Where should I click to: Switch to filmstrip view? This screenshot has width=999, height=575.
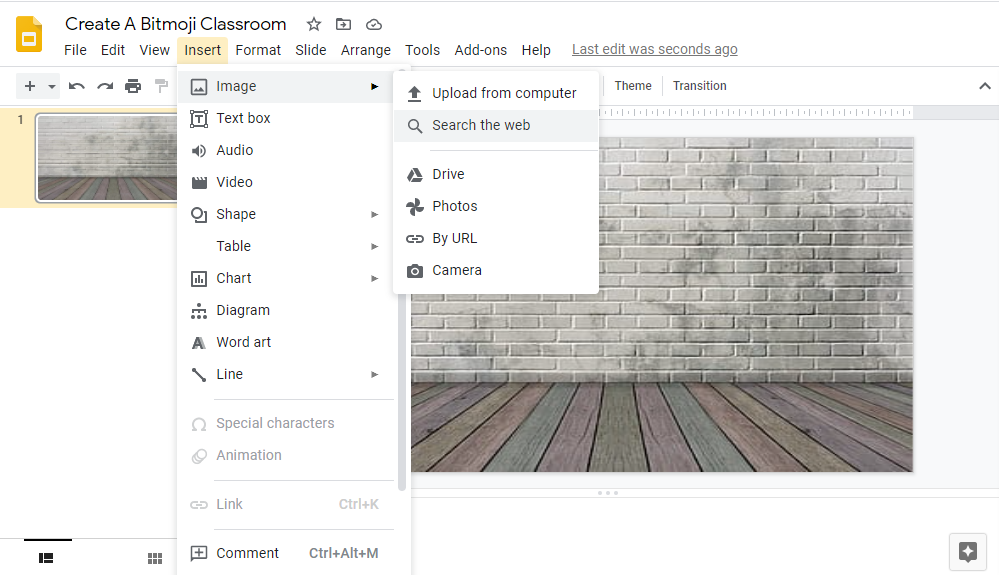46,558
